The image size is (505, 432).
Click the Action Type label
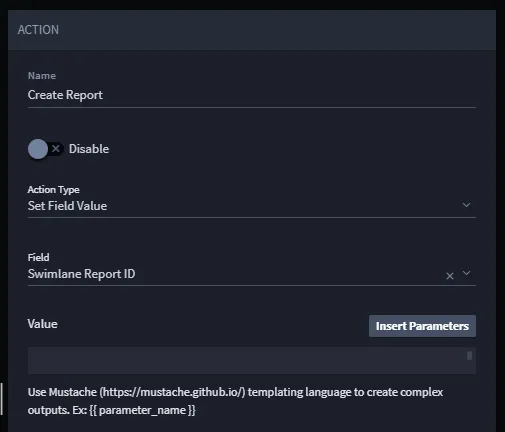53,190
